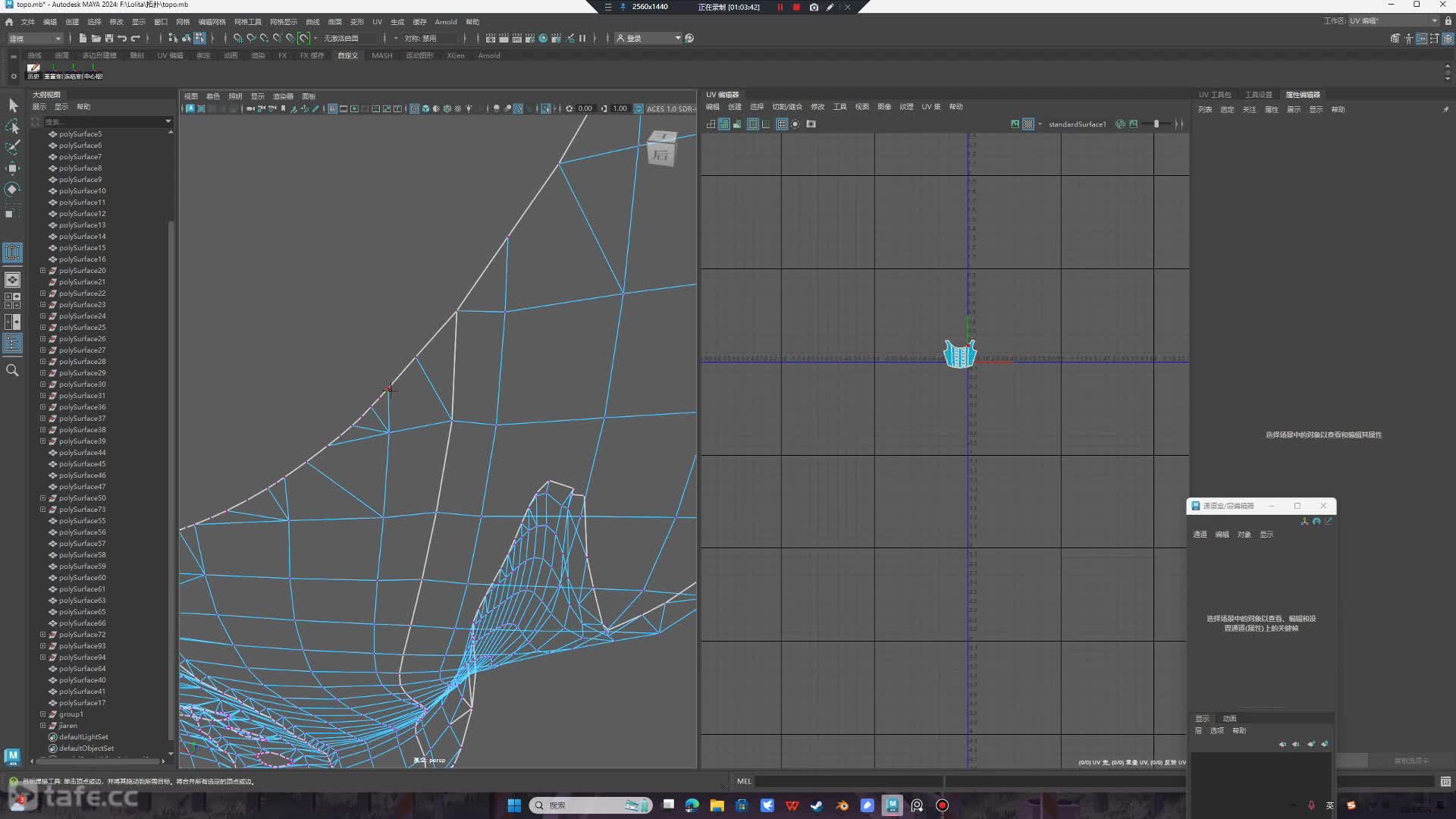Open the UV editor 切割/缝合 menu
The width and height of the screenshot is (1456, 819).
(x=787, y=107)
